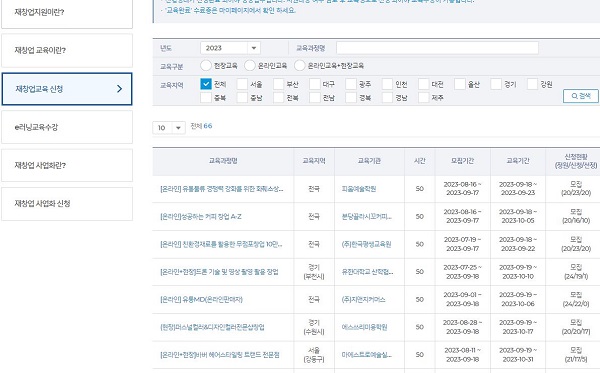This screenshot has height=373, width=600.
Task: Check the 충남 region checkbox
Action: [x=242, y=98]
